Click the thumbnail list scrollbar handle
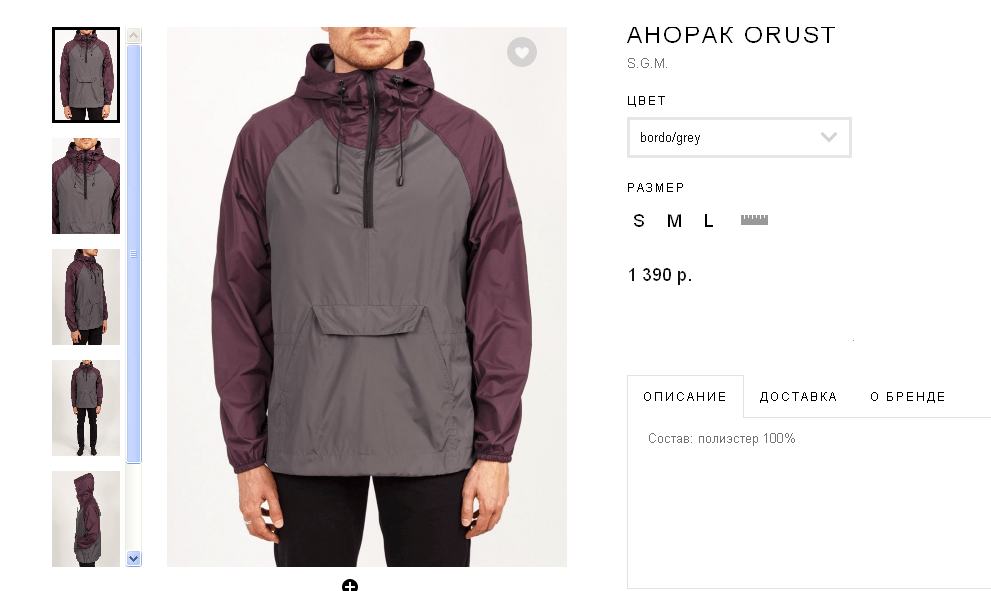 click(x=133, y=254)
